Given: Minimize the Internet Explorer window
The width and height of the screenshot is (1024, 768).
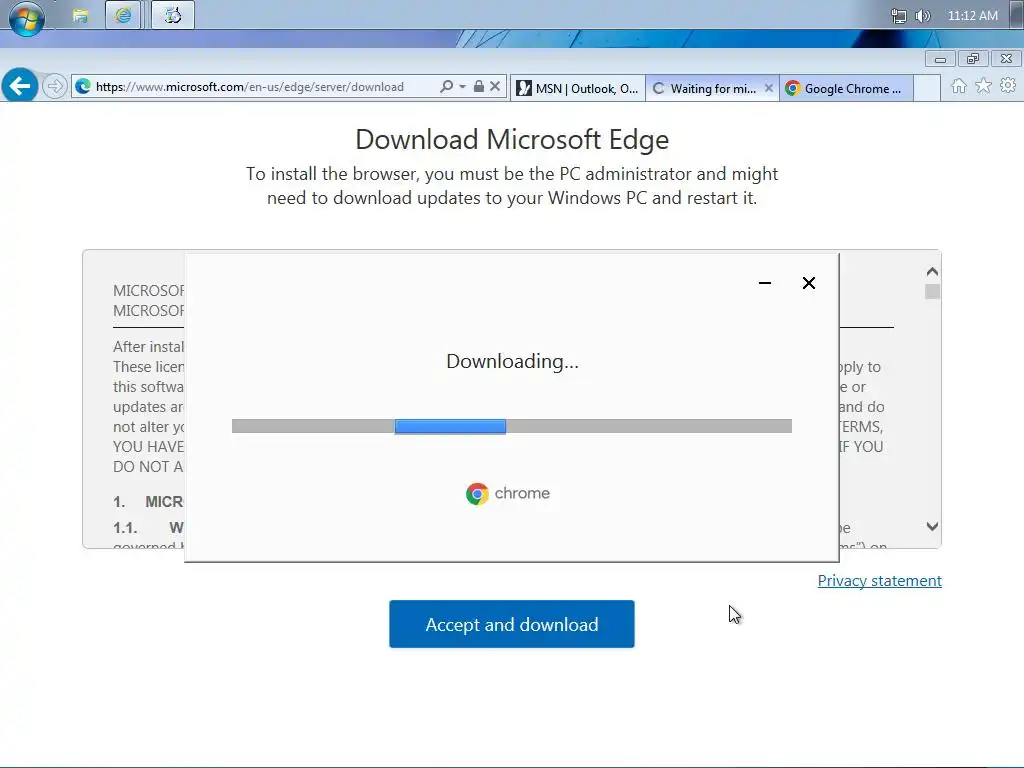Looking at the screenshot, I should coord(940,59).
